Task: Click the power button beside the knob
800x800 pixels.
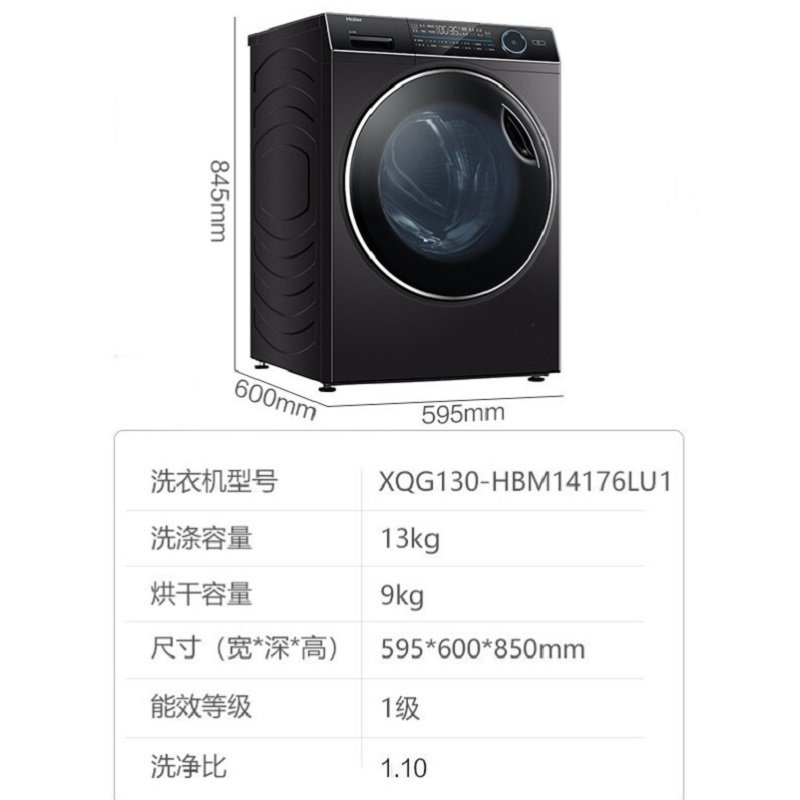Action: tap(539, 42)
